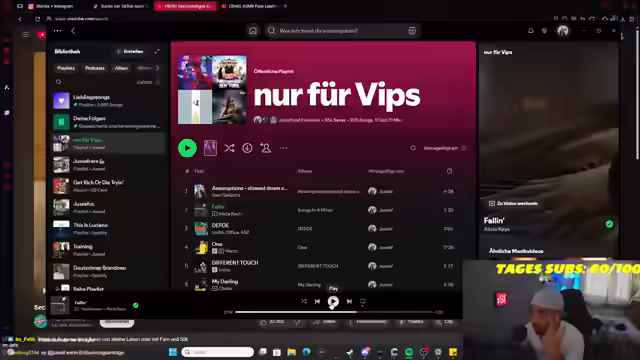Viewport: 640px width, 360px height.
Task: Click now playing cover in bottom bar
Action: [60, 305]
